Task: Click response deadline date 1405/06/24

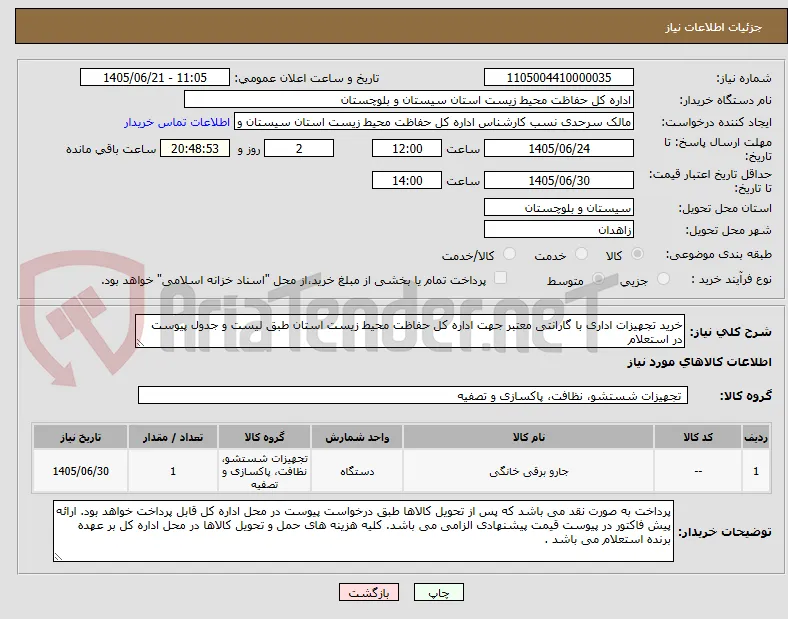Action: click(x=558, y=148)
